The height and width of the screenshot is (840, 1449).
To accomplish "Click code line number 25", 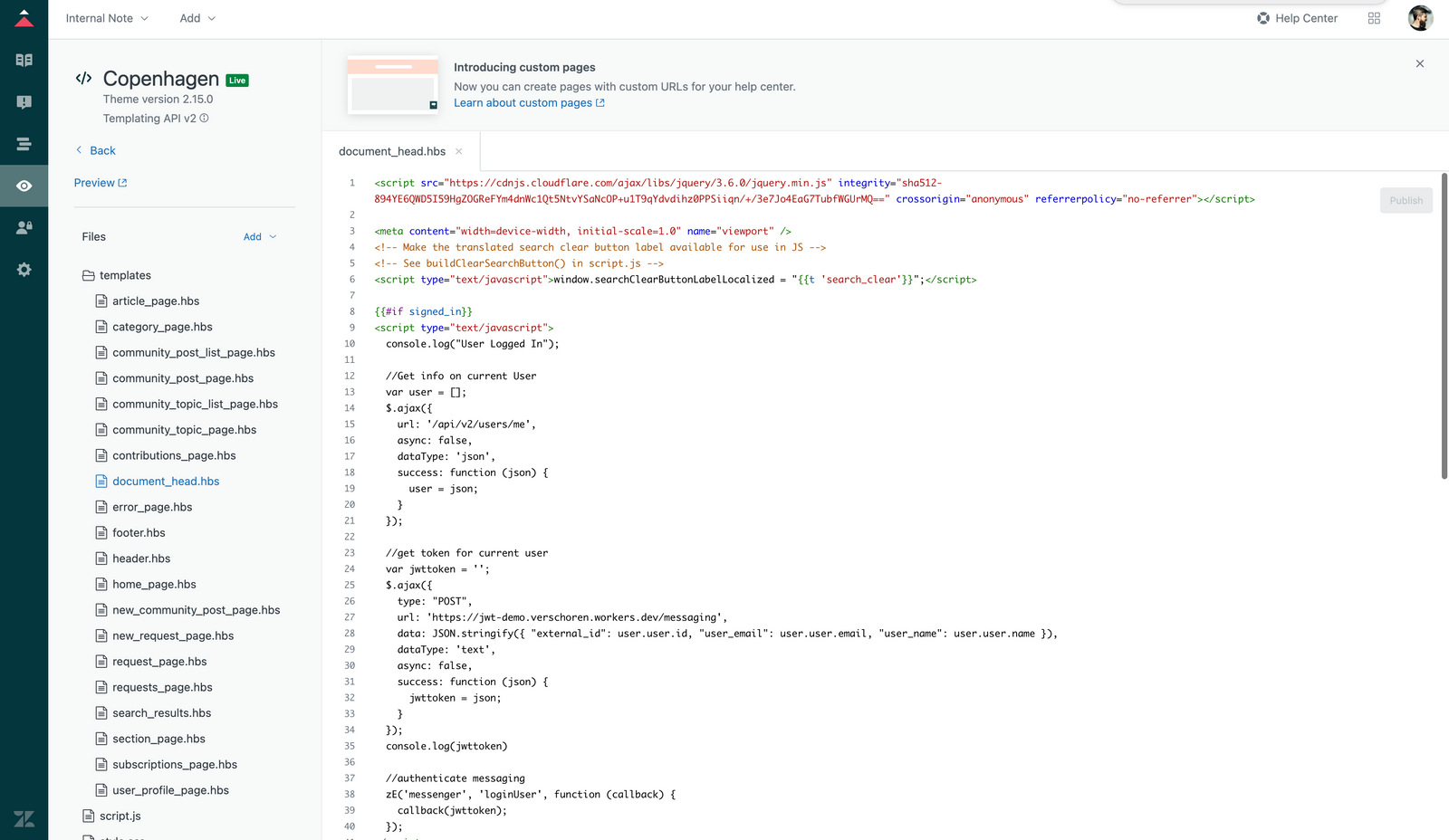I will click(350, 586).
